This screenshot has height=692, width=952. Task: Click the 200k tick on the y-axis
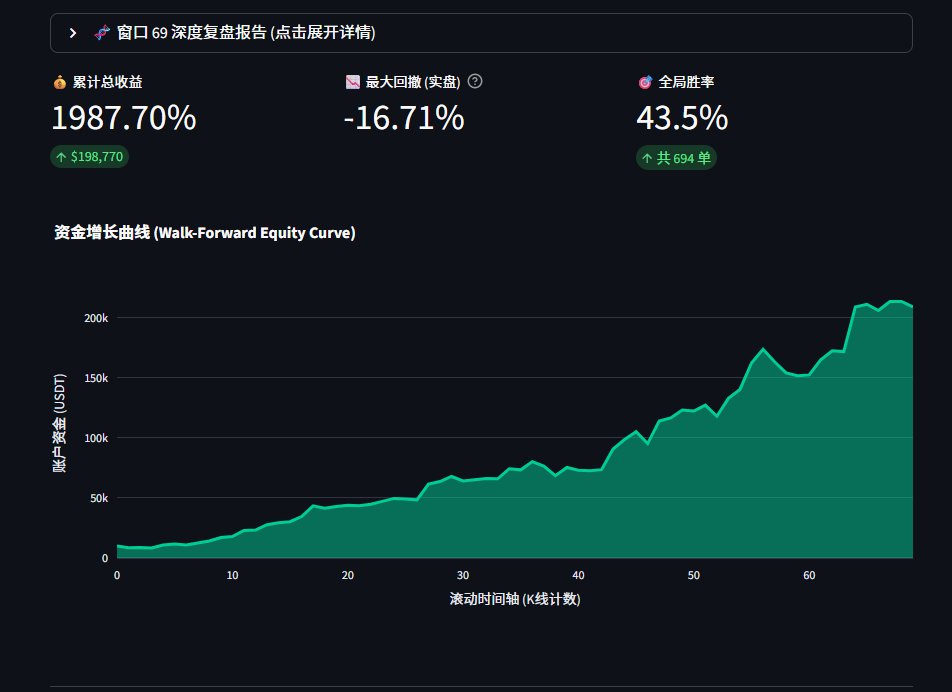(96, 318)
